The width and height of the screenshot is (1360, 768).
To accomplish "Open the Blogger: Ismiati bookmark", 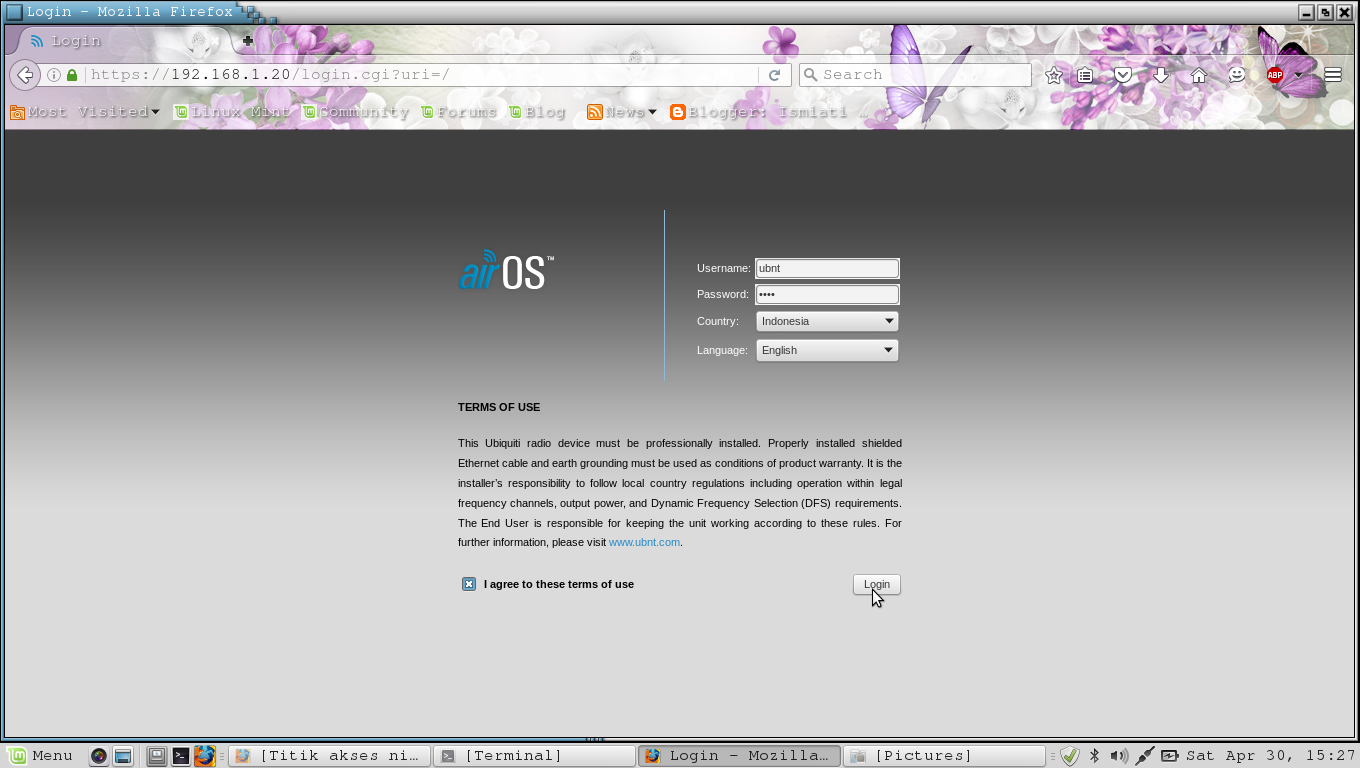I will (x=768, y=112).
